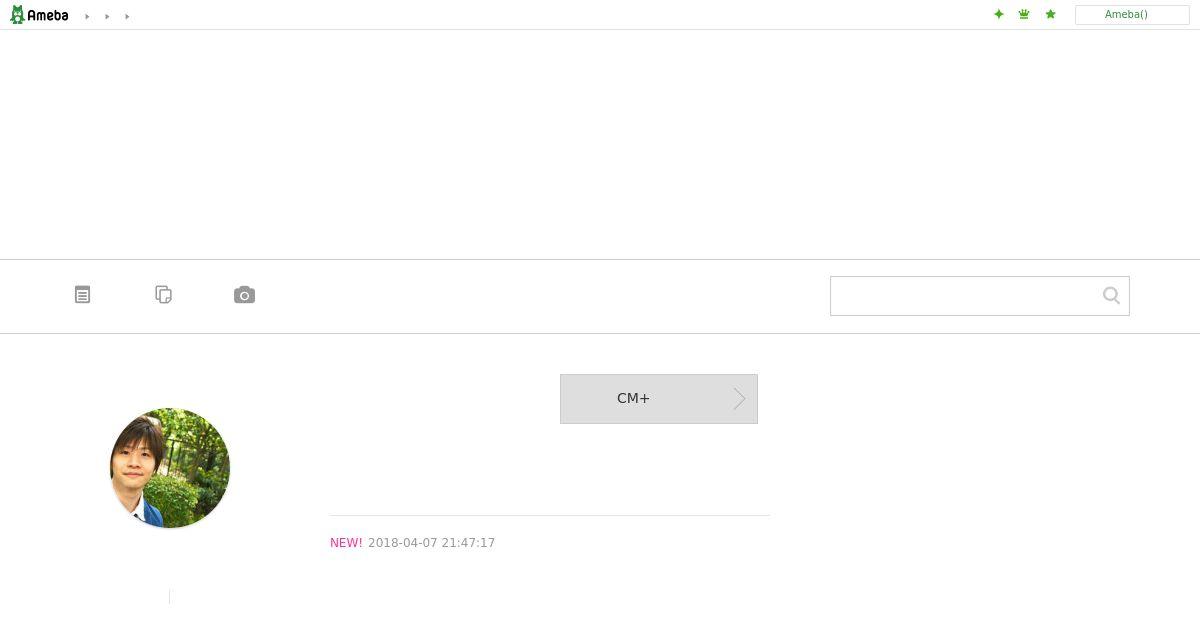The height and width of the screenshot is (630, 1200).
Task: Click the stacked pages copy icon
Action: pos(164,295)
